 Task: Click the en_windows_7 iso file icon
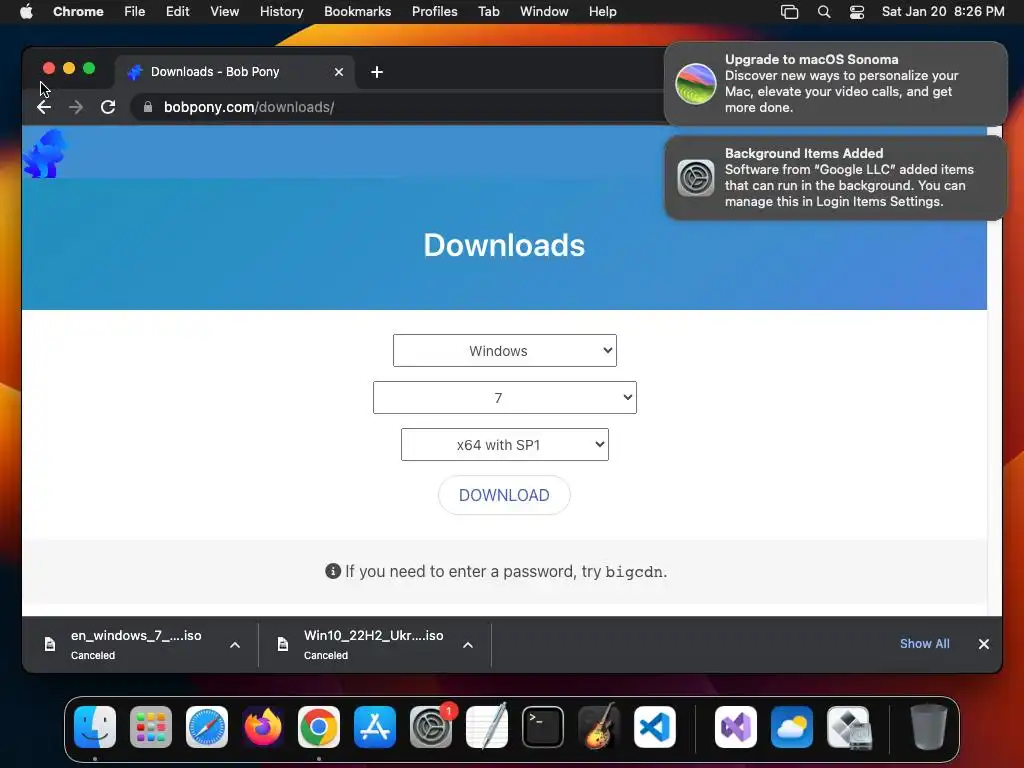pos(50,645)
